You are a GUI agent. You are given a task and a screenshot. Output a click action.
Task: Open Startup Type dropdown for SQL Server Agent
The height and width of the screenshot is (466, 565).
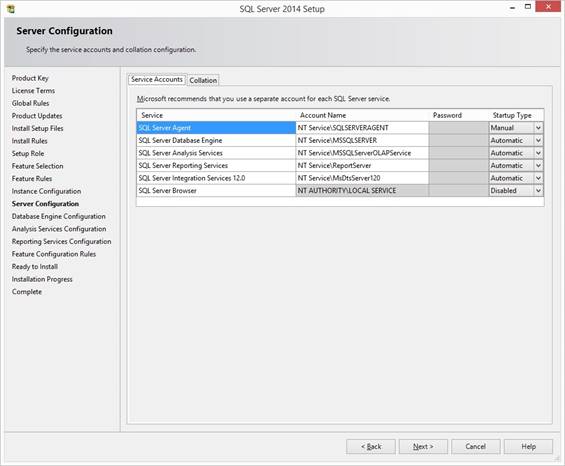coord(538,128)
